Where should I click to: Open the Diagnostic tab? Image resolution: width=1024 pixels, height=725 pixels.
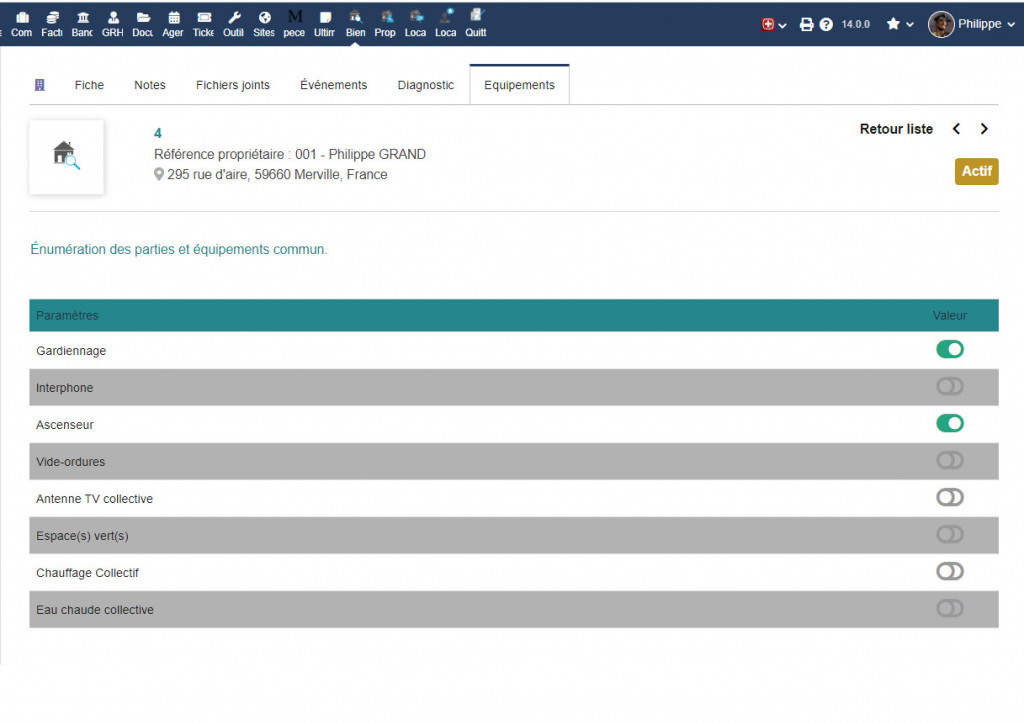click(426, 85)
